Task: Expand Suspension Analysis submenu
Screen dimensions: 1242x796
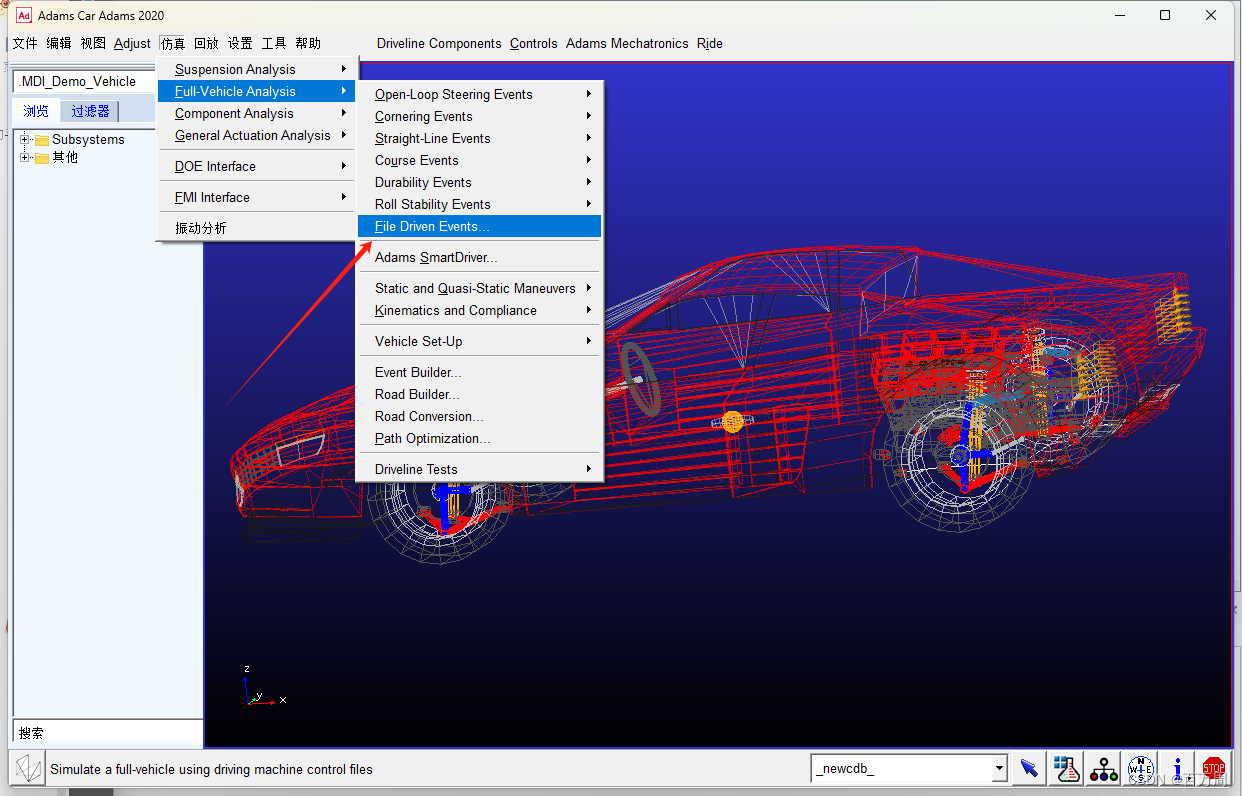Action: [257, 69]
